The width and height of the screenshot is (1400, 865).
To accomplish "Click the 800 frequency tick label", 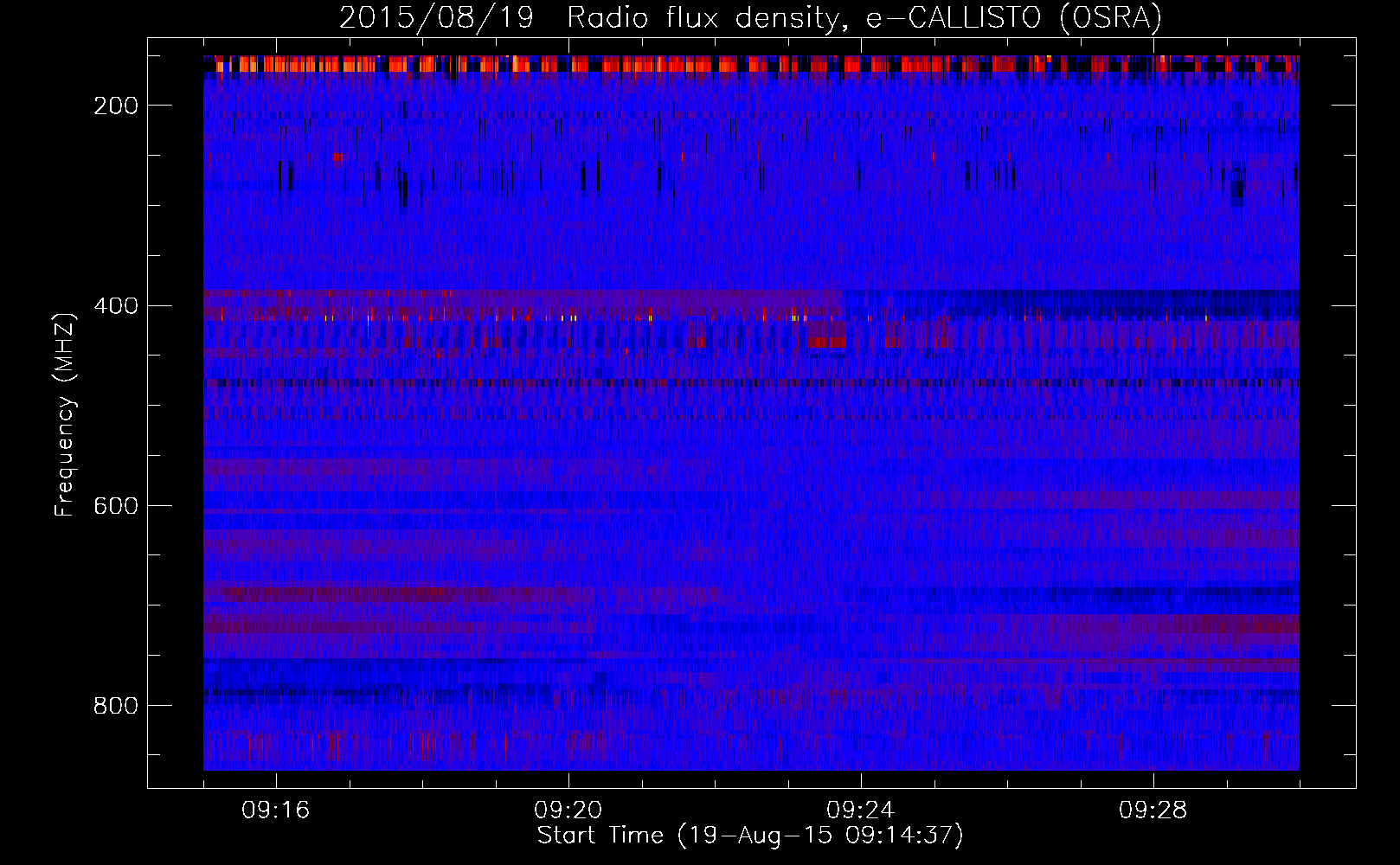I will [x=116, y=706].
